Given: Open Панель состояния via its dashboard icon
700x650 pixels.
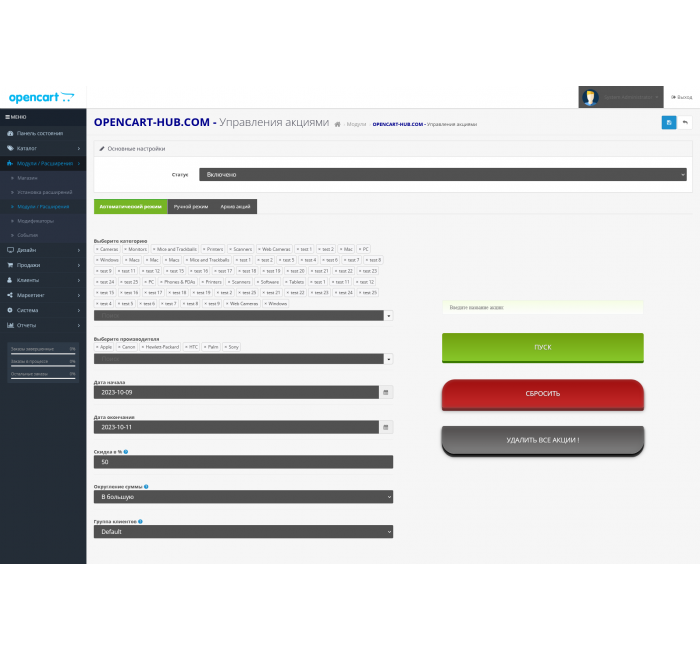Looking at the screenshot, I should 10,133.
